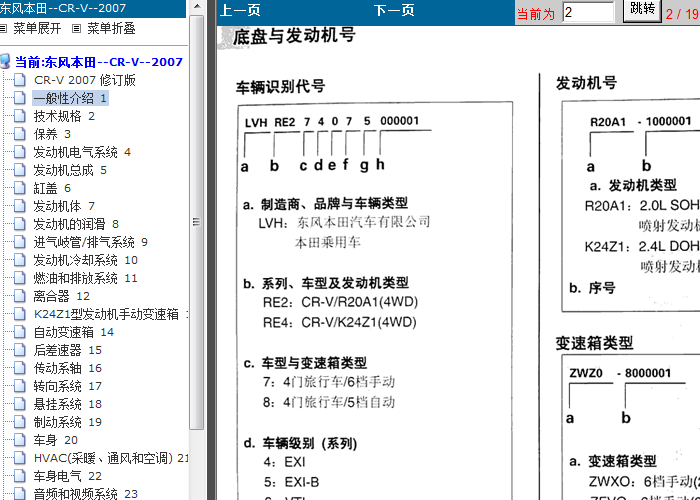Open 离合器 12 chapter
This screenshot has width=700, height=500.
pos(62,296)
